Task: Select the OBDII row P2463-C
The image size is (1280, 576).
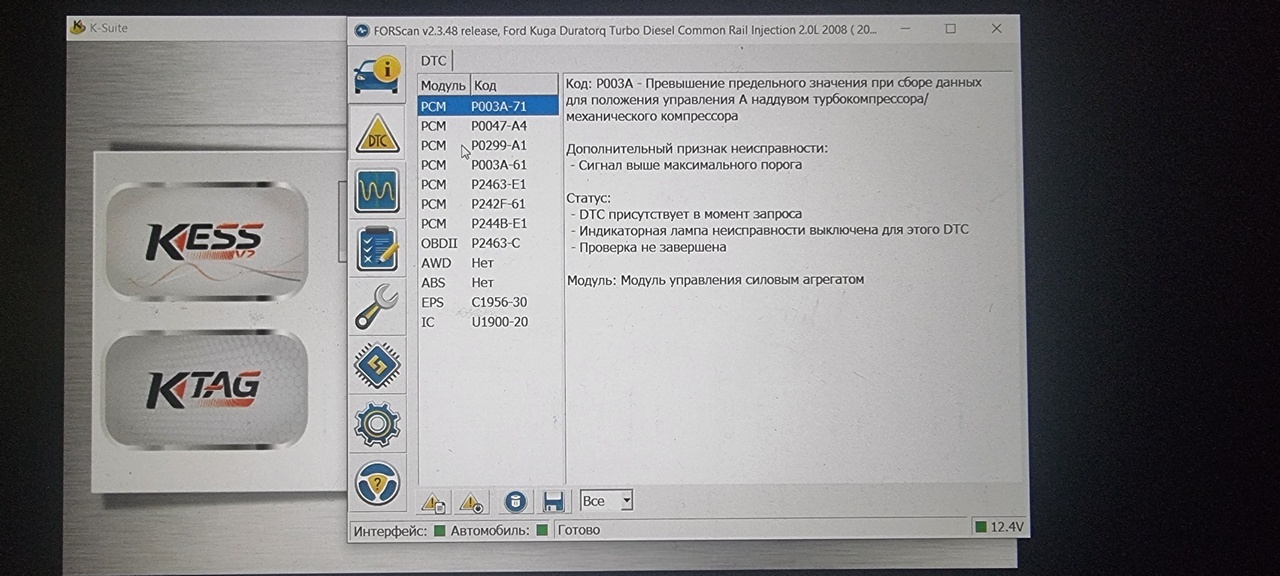Action: [x=488, y=243]
